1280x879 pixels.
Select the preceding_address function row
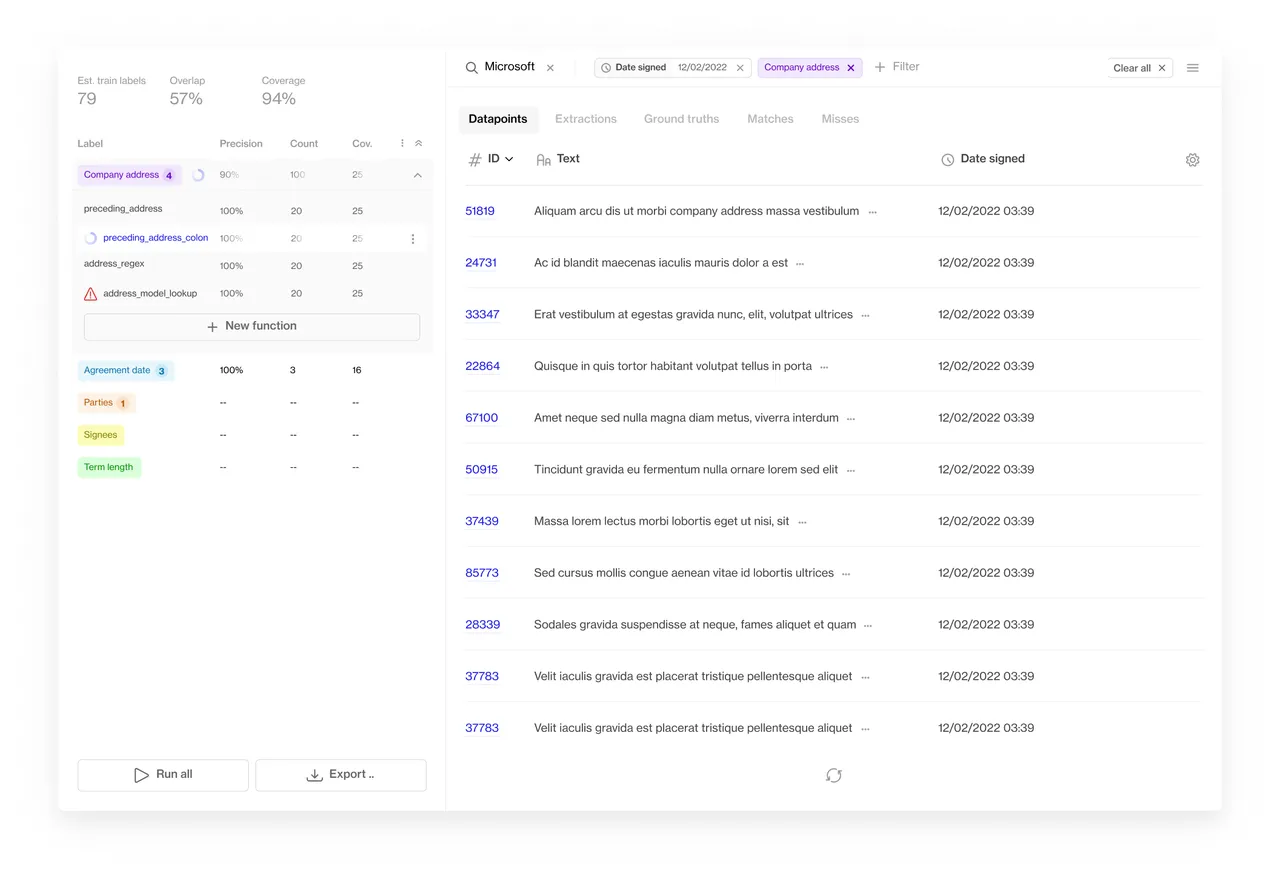click(252, 210)
